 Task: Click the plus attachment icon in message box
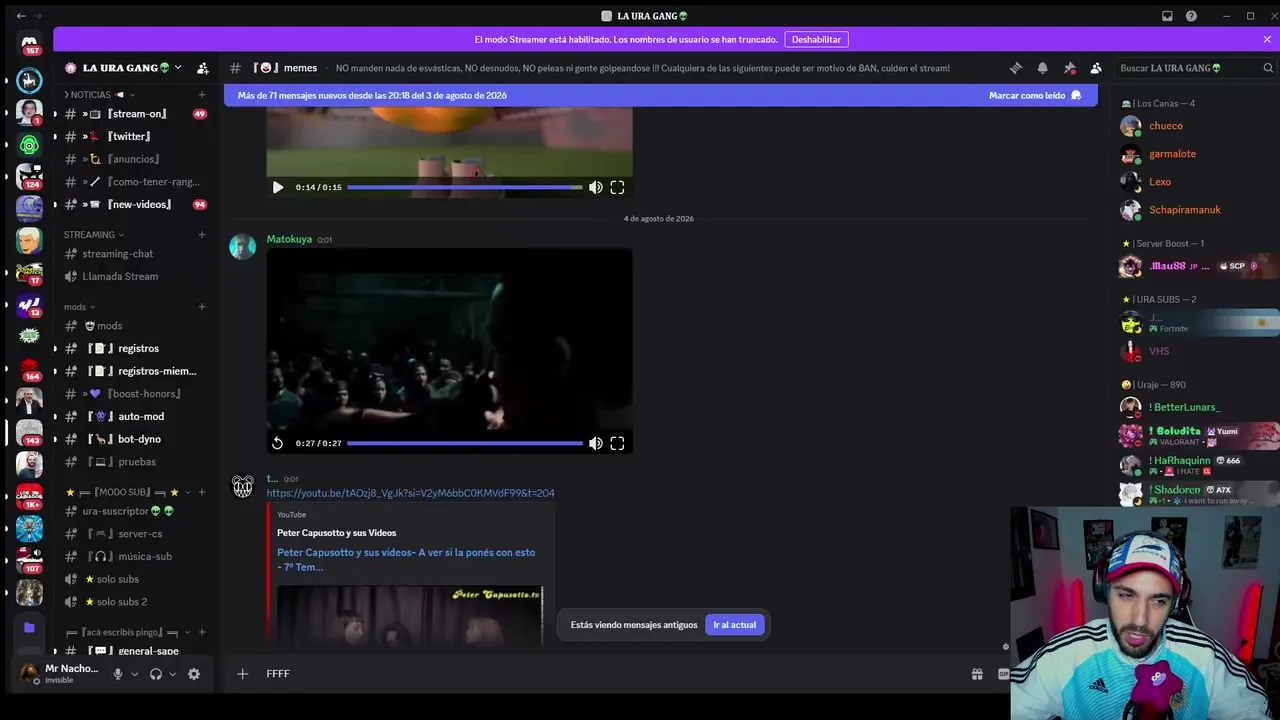click(242, 674)
